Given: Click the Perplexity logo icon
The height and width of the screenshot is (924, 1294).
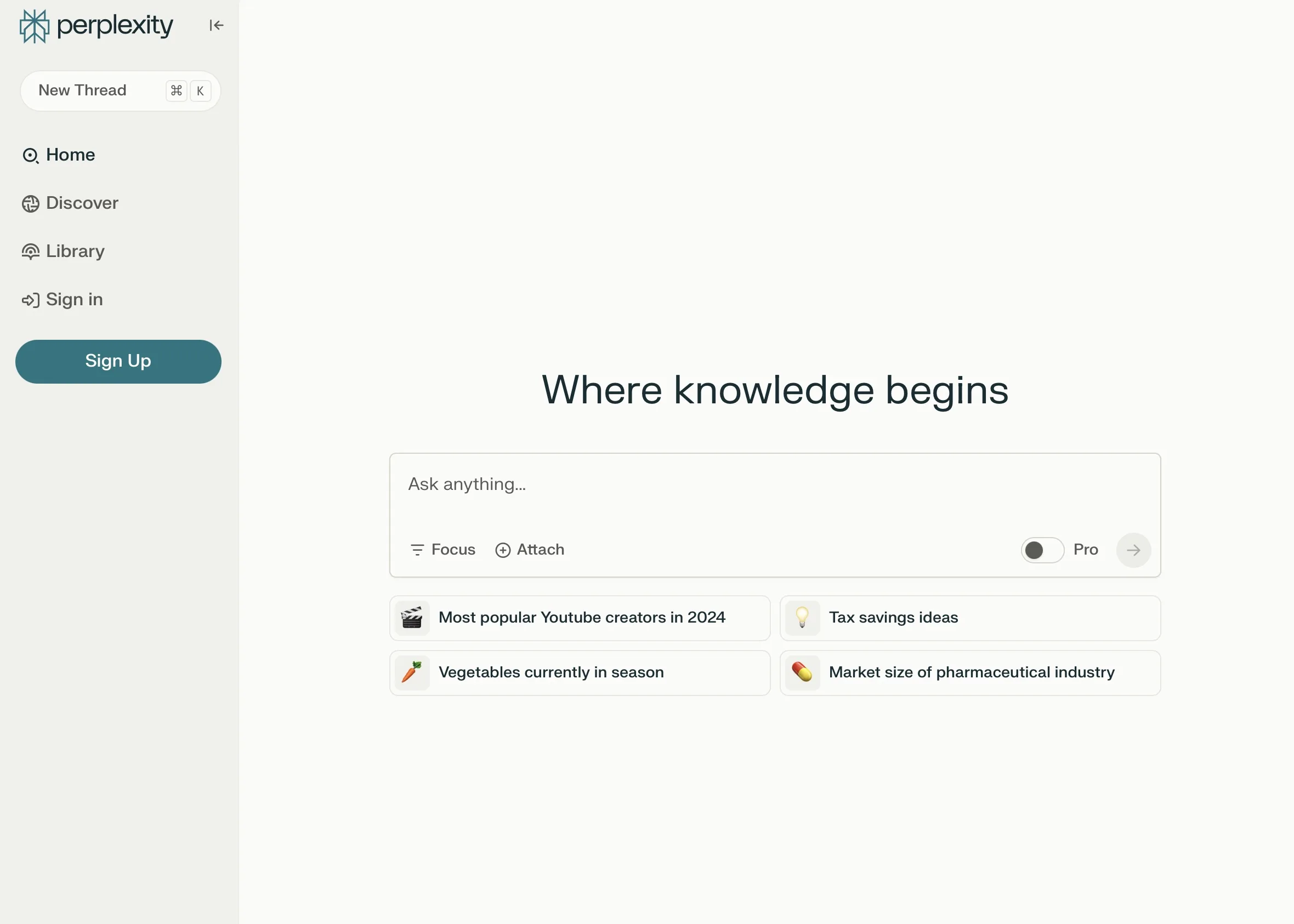Looking at the screenshot, I should pyautogui.click(x=34, y=26).
